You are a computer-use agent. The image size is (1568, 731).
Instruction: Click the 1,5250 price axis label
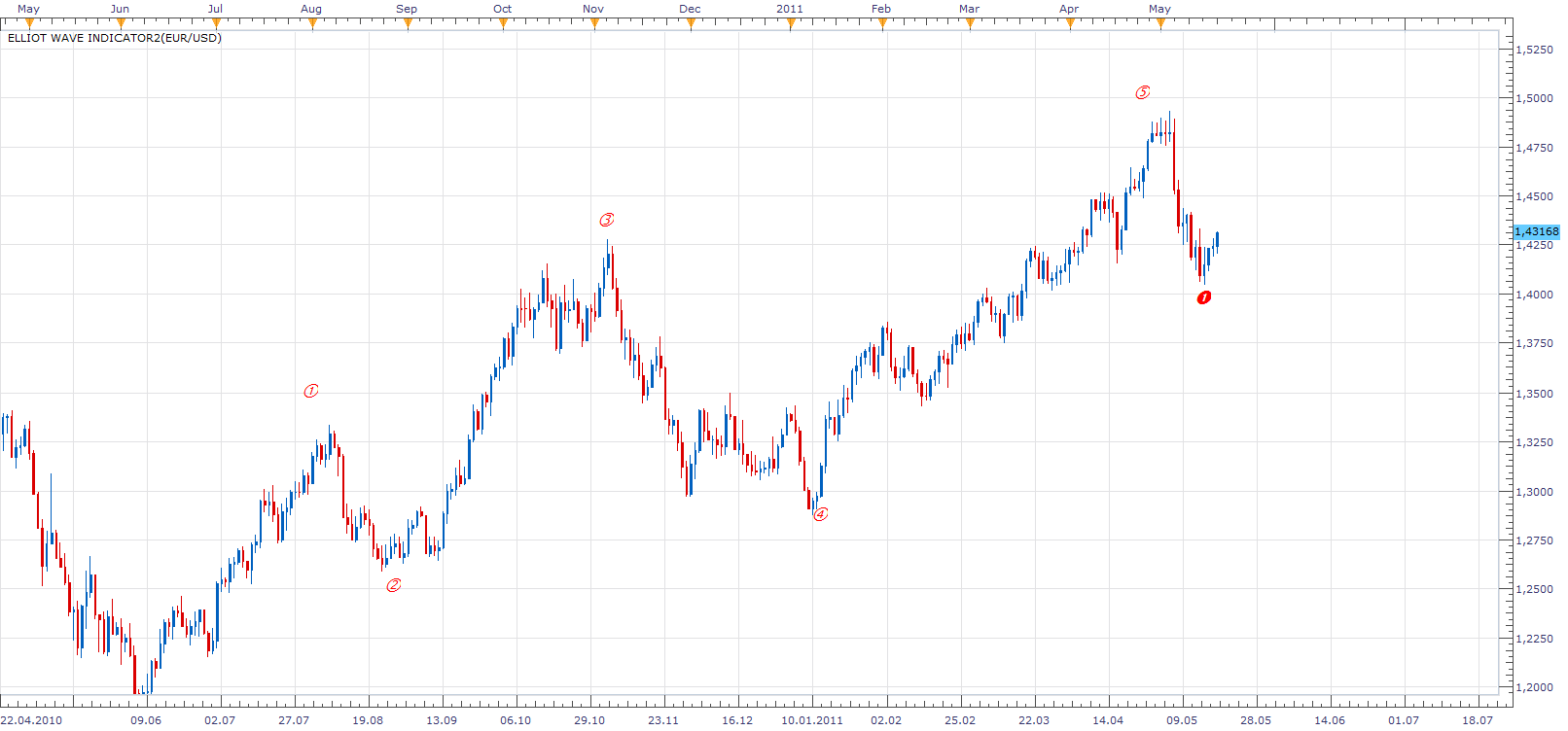pos(1535,50)
